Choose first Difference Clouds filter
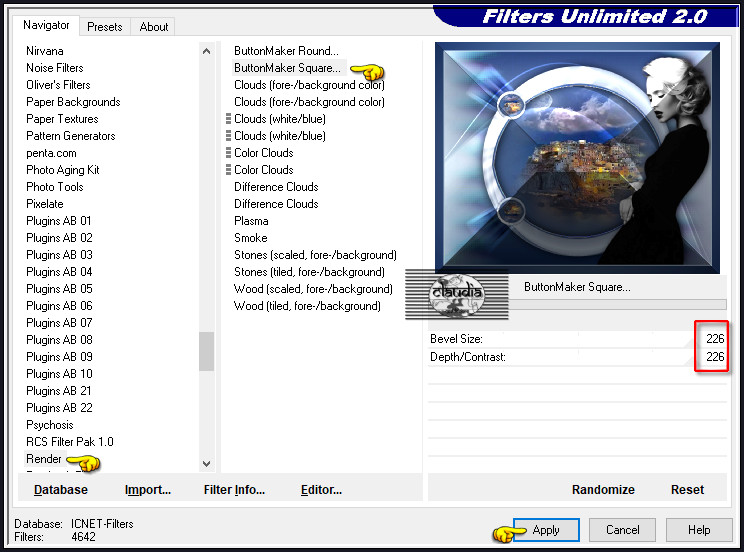744x552 pixels. tap(276, 187)
